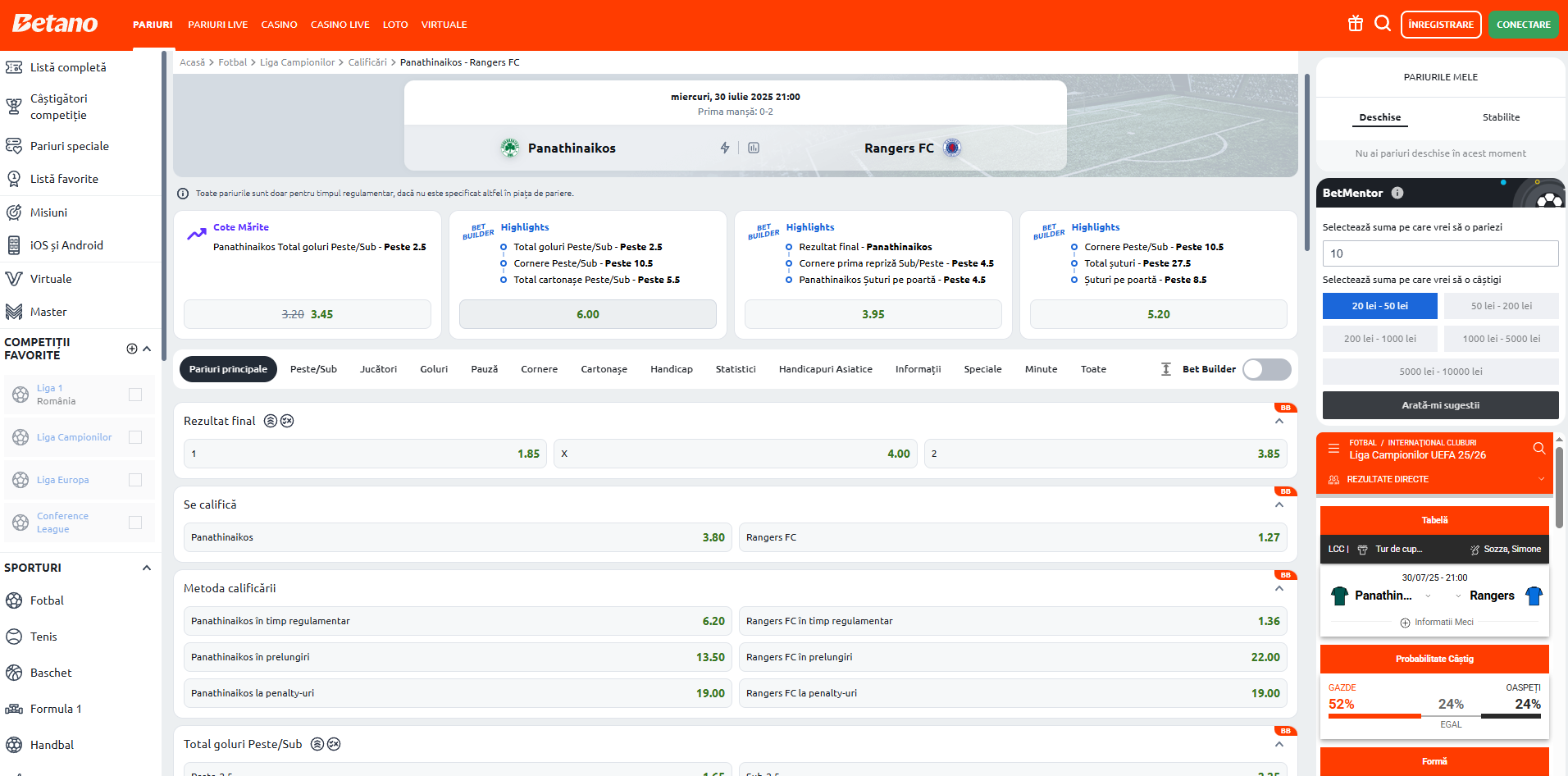
Task: Click the regulation info icon above Cote Mărite
Action: (x=183, y=194)
